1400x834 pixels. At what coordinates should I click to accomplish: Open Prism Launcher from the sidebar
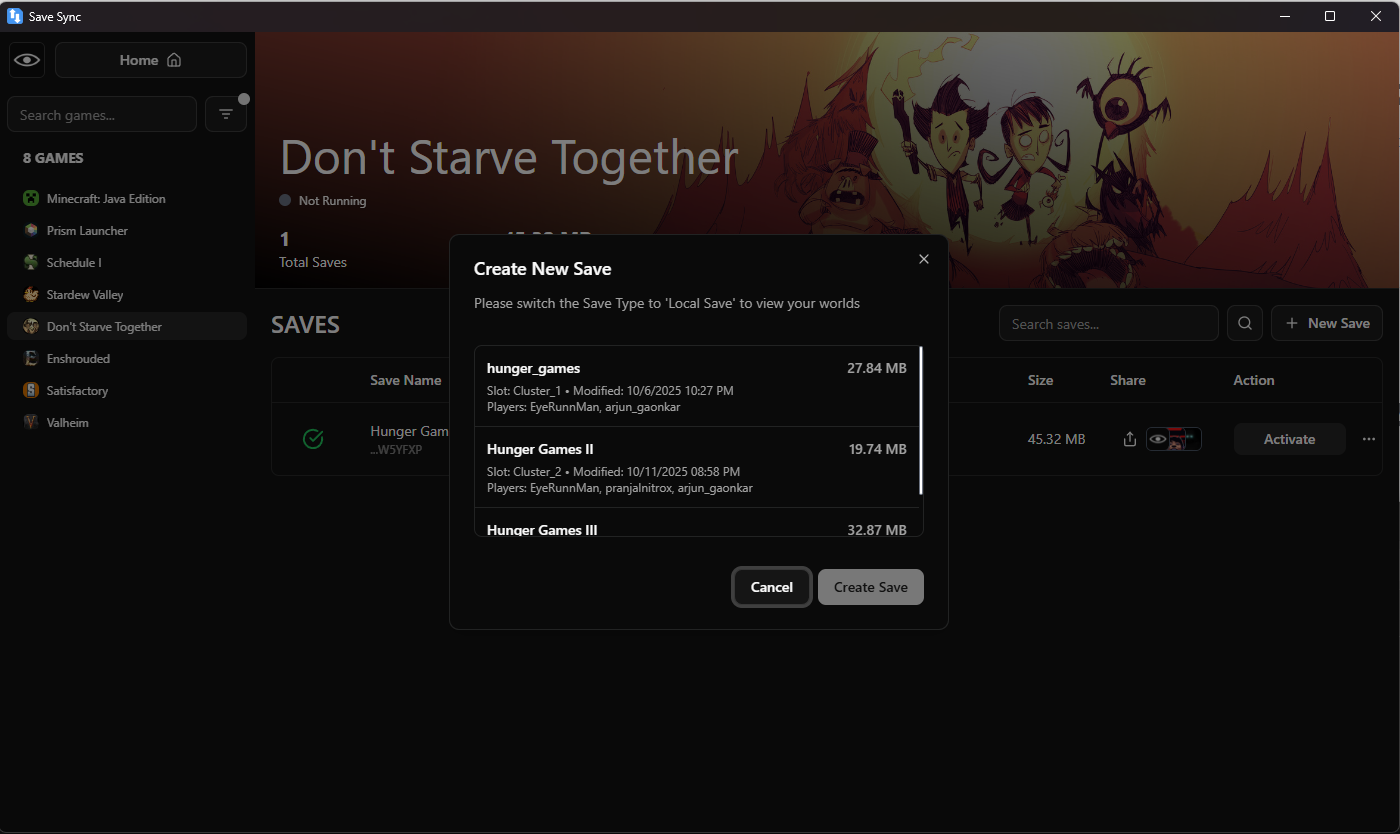(x=127, y=231)
